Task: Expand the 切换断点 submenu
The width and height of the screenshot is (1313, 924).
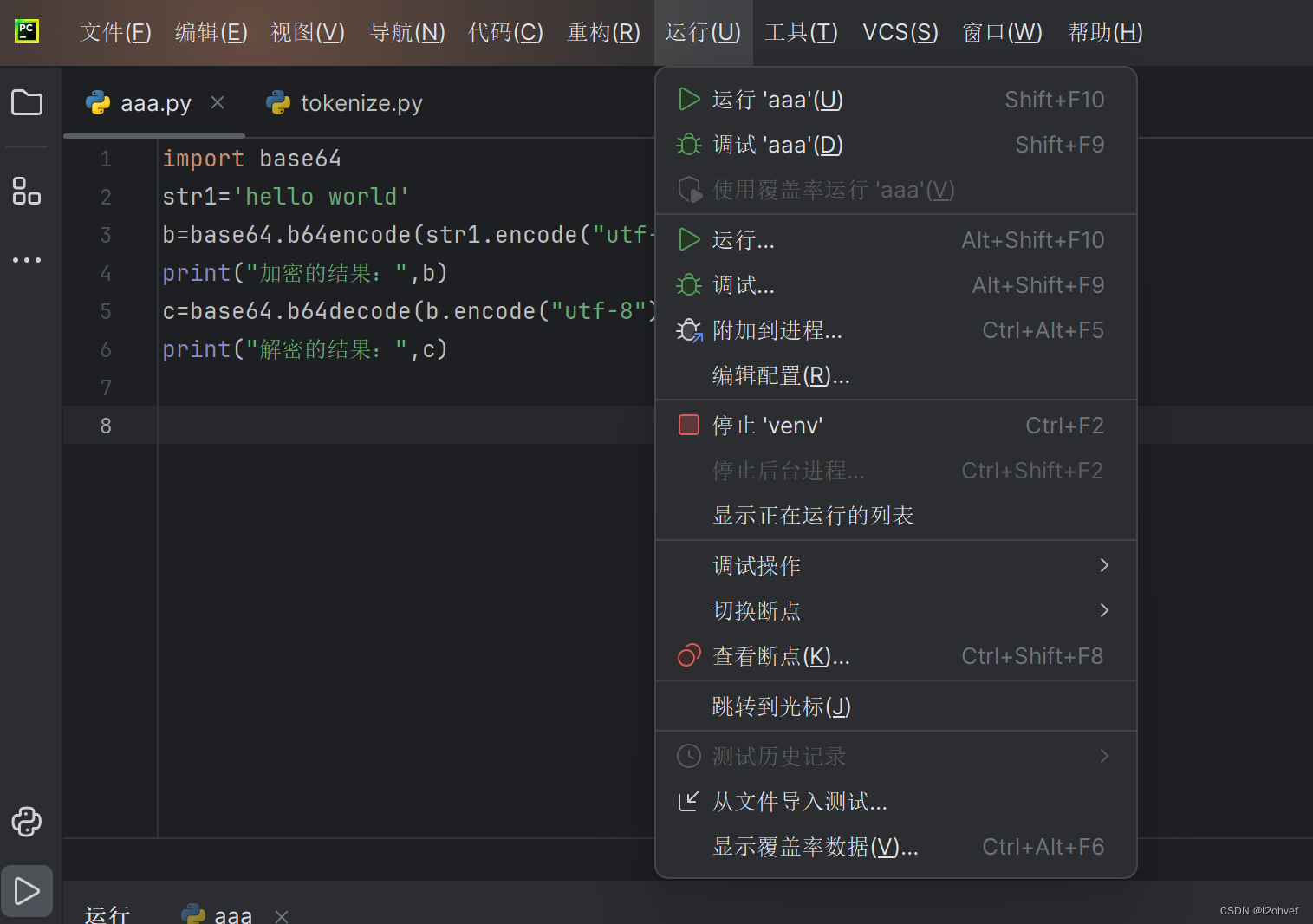Action: [1104, 610]
